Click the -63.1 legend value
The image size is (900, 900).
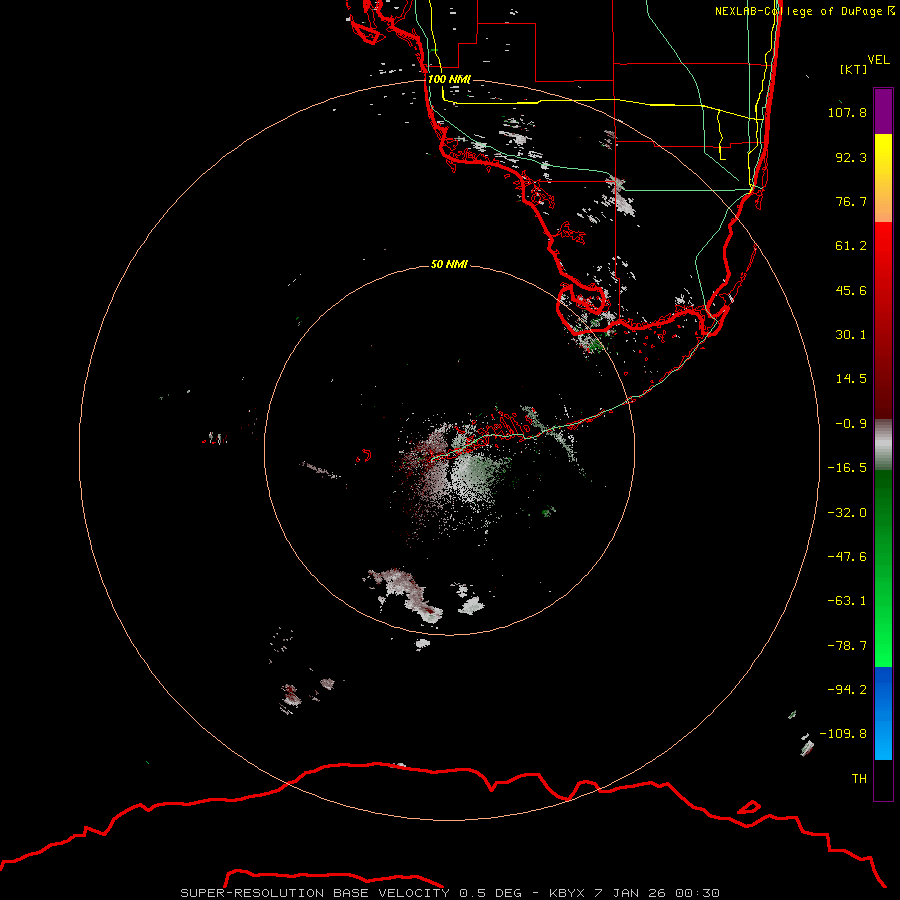click(847, 601)
